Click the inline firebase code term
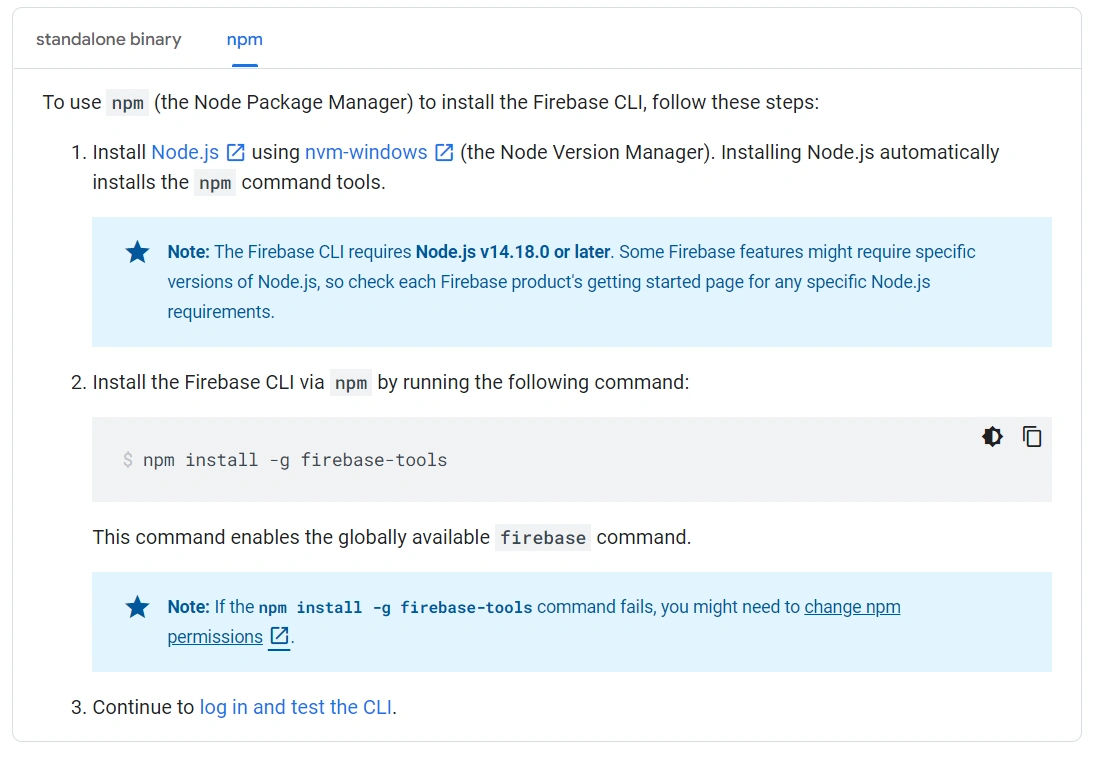The width and height of the screenshot is (1100, 758). tap(543, 537)
